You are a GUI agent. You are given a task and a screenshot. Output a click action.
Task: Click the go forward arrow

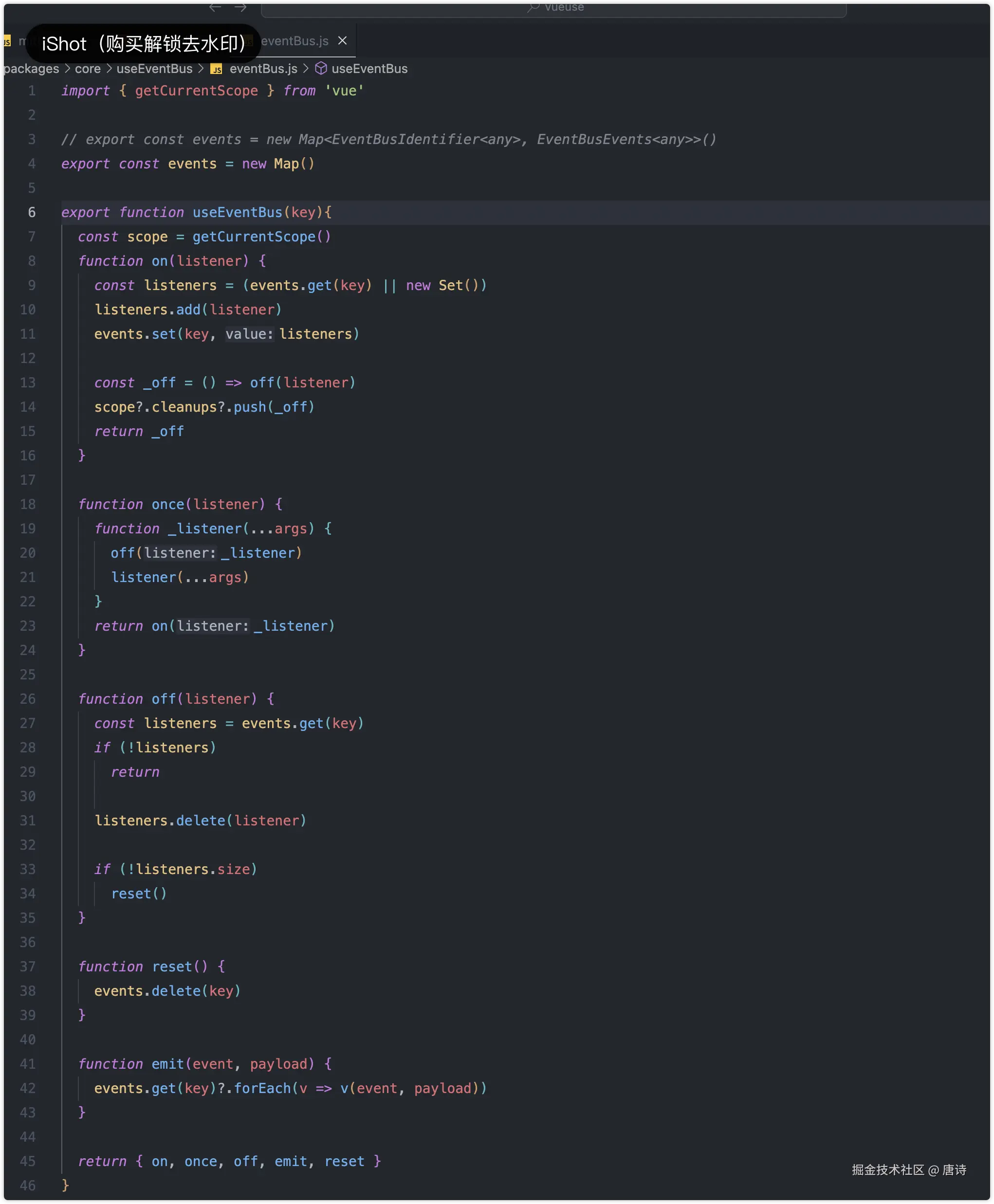[240, 7]
